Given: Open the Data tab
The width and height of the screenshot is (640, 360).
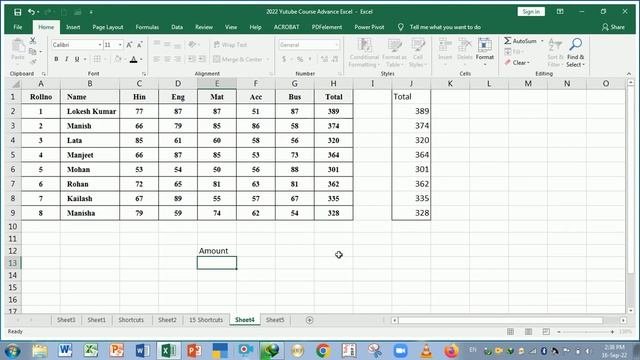Looking at the screenshot, I should [177, 27].
